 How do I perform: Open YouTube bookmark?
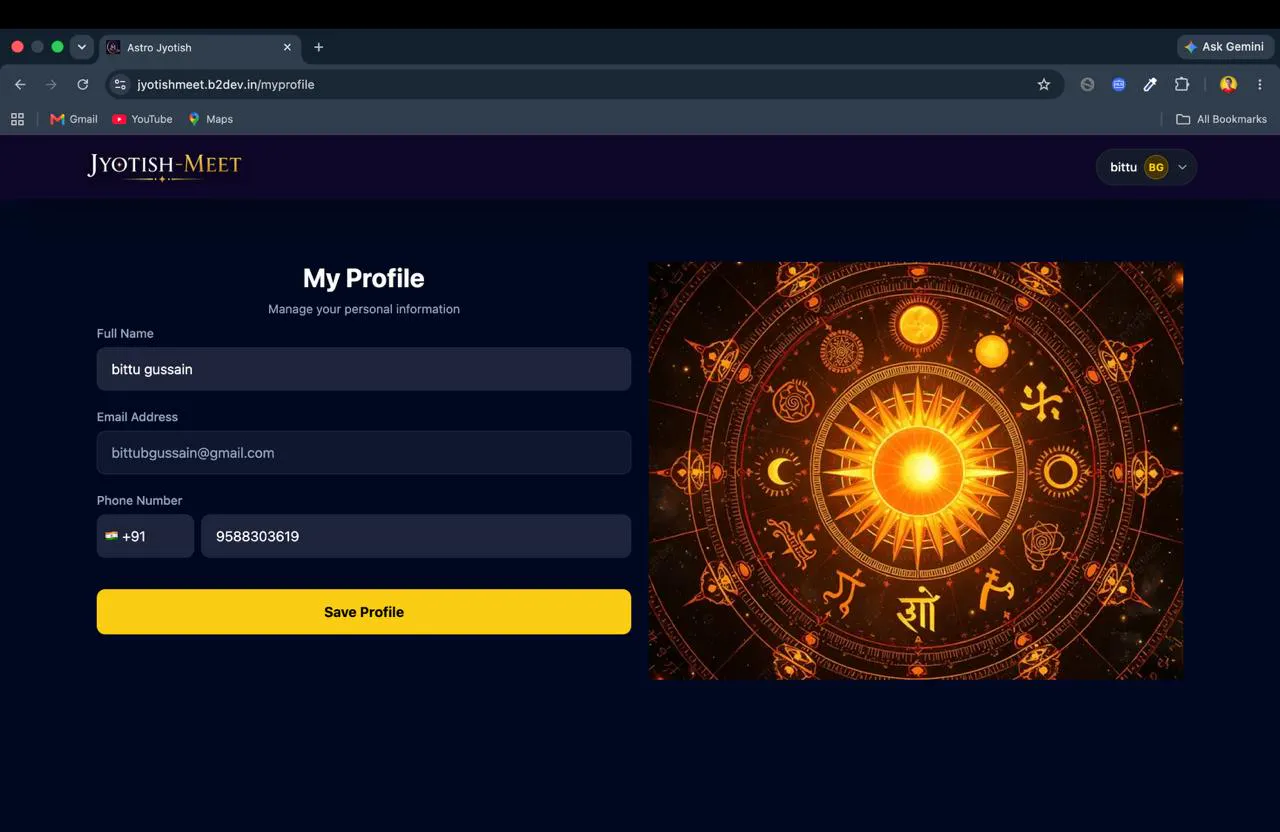pos(142,119)
